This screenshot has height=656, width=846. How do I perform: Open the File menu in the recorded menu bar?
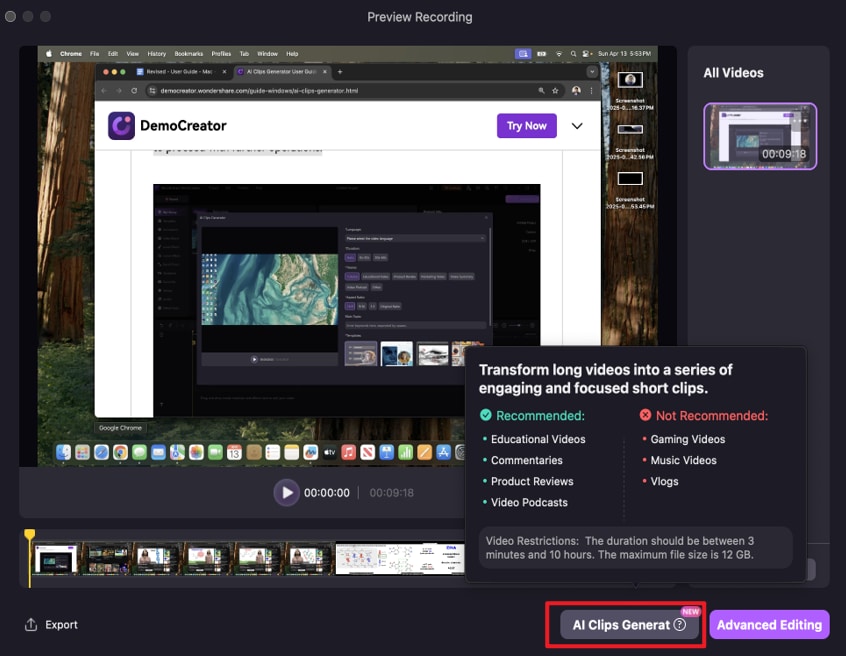(94, 54)
